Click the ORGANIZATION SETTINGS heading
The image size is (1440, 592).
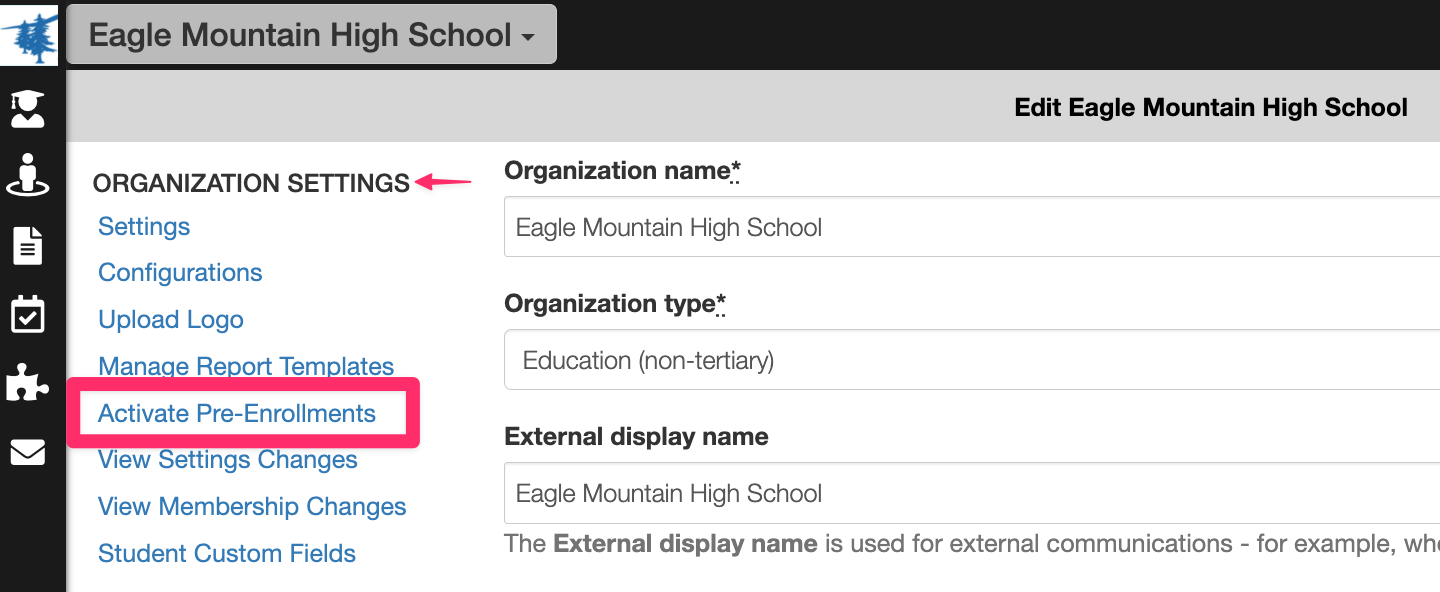coord(251,183)
